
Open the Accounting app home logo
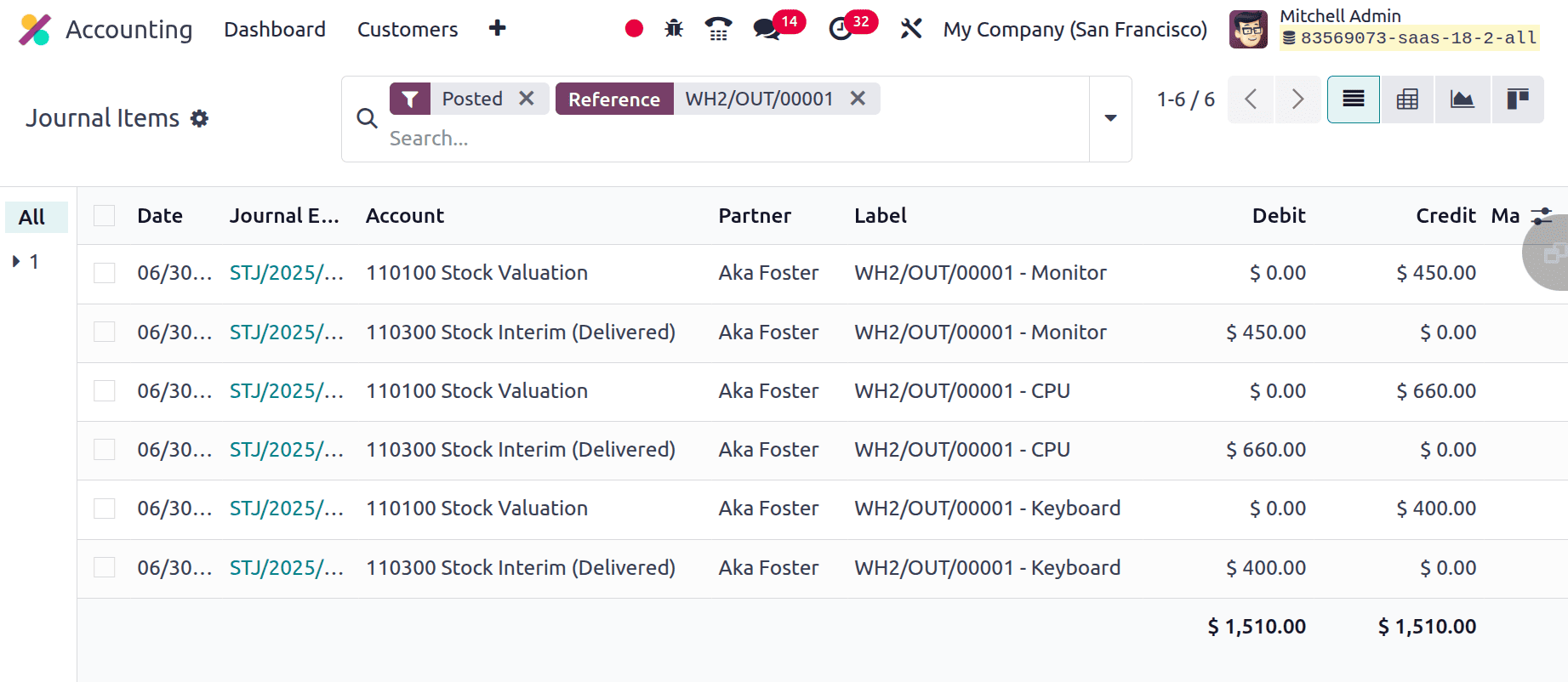click(35, 30)
